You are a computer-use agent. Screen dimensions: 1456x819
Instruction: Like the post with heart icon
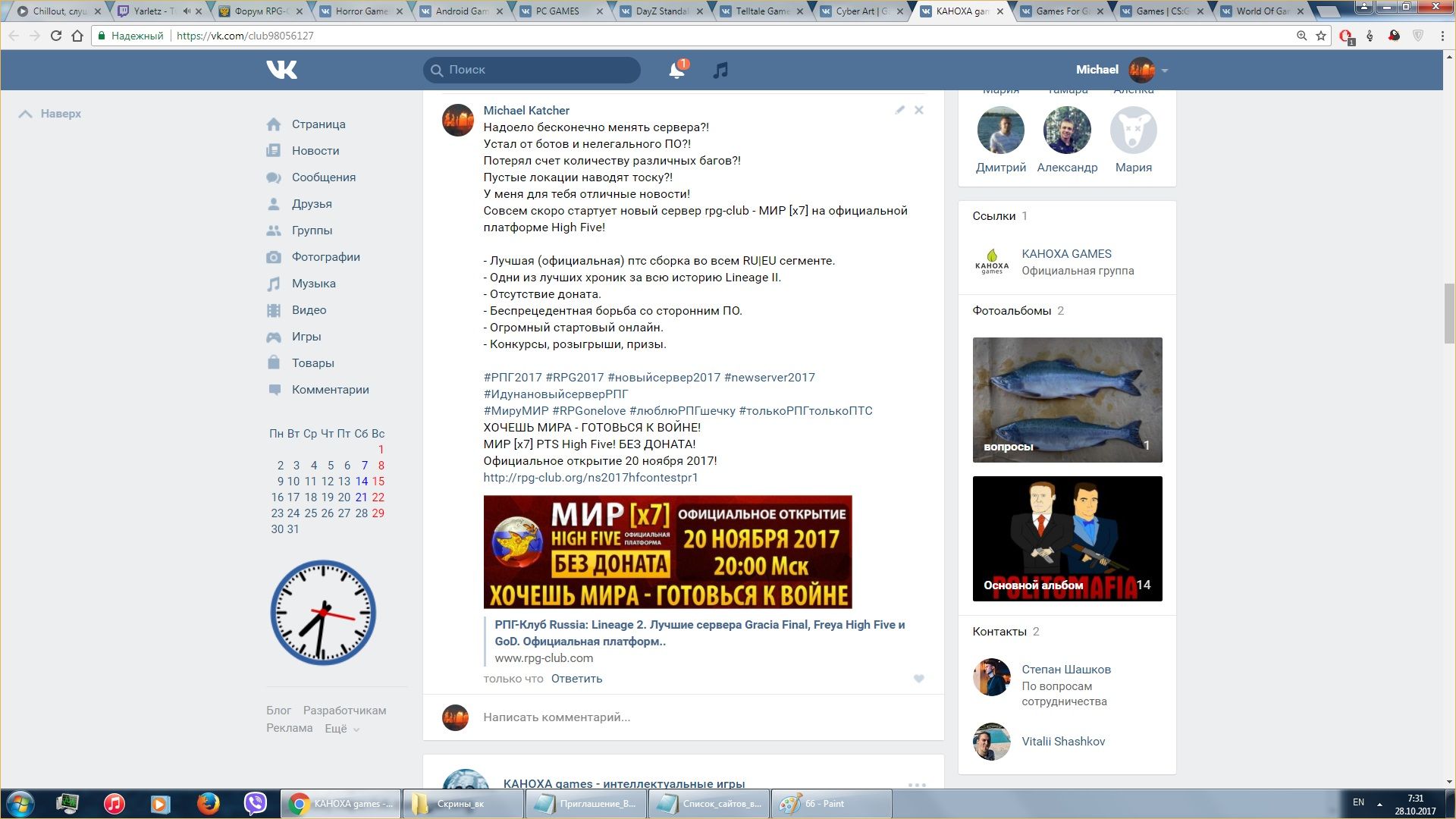coord(918,679)
